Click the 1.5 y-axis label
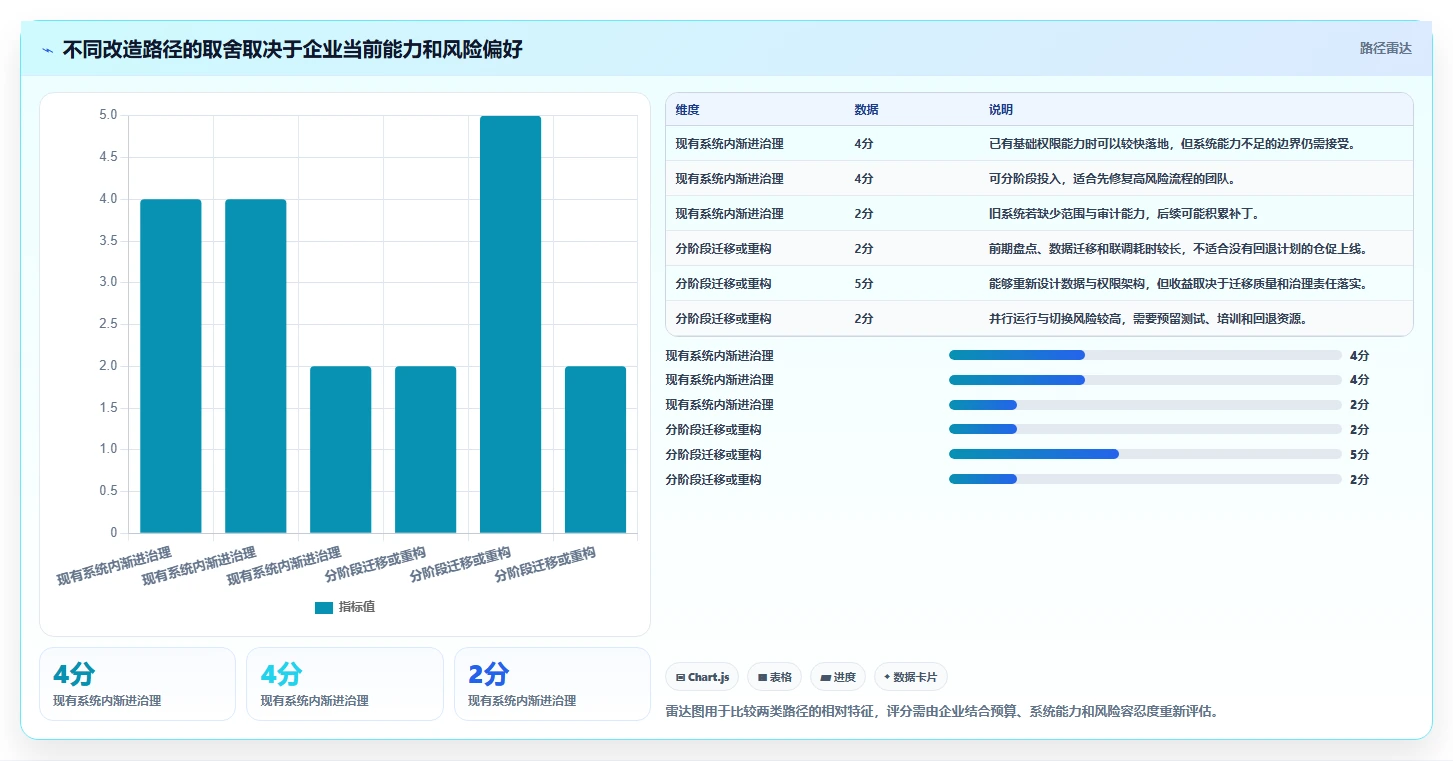1453x761 pixels. click(108, 408)
